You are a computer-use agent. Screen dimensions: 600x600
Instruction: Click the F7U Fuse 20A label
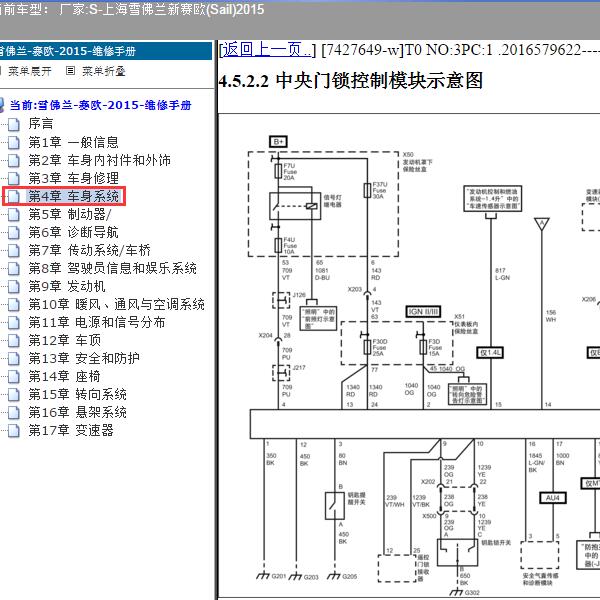point(290,172)
